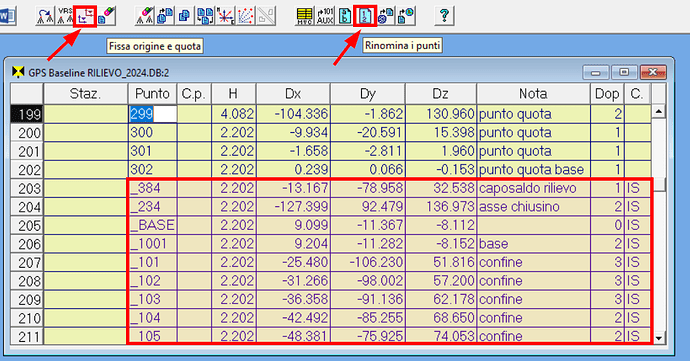Click the arrow-to-stacked-documents icon
This screenshot has height=361, width=690.
point(165,16)
